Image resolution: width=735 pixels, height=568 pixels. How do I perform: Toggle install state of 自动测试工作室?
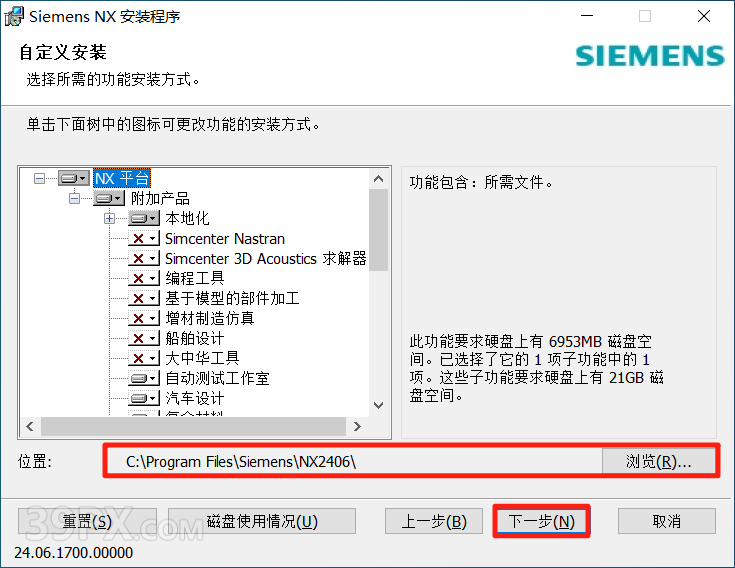pos(144,378)
